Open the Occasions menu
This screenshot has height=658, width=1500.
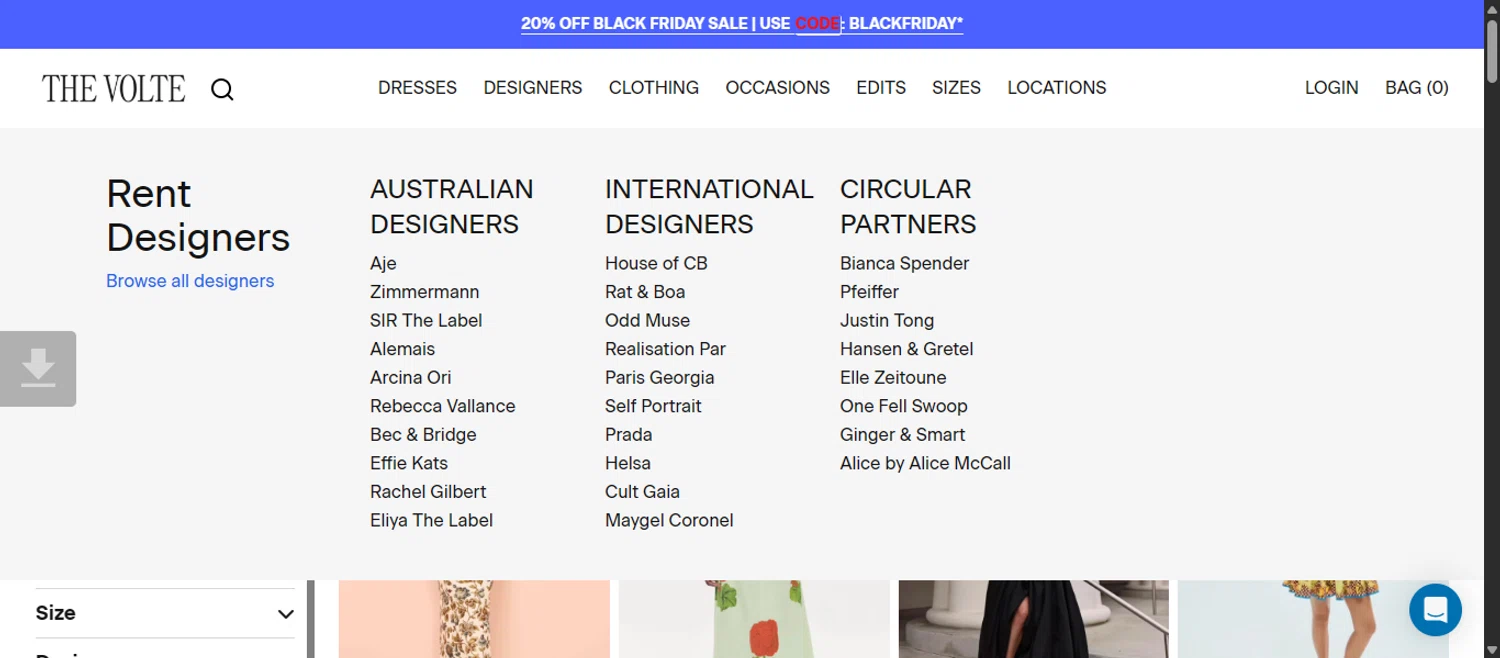778,88
